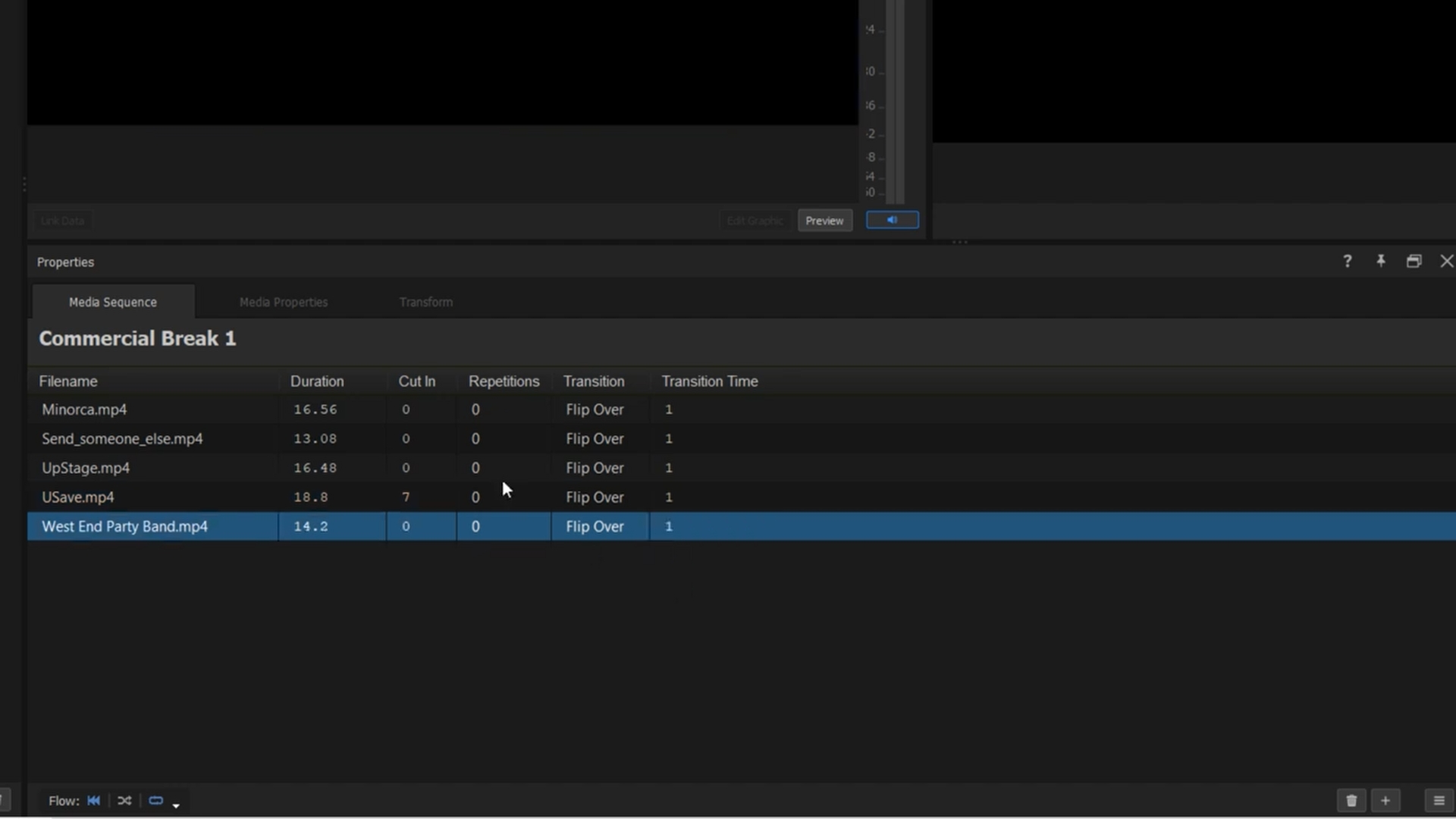Click the Cut In value 7 for USave.mp4
1456x819 pixels.
406,497
